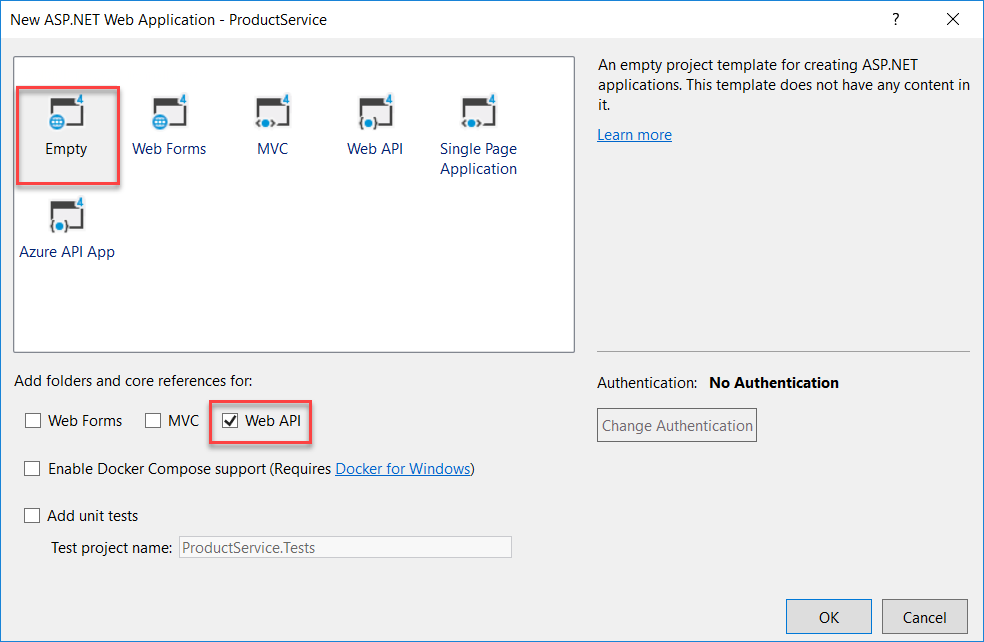Close the New ASP.NET Web Application dialog
The width and height of the screenshot is (984, 642).
point(952,19)
